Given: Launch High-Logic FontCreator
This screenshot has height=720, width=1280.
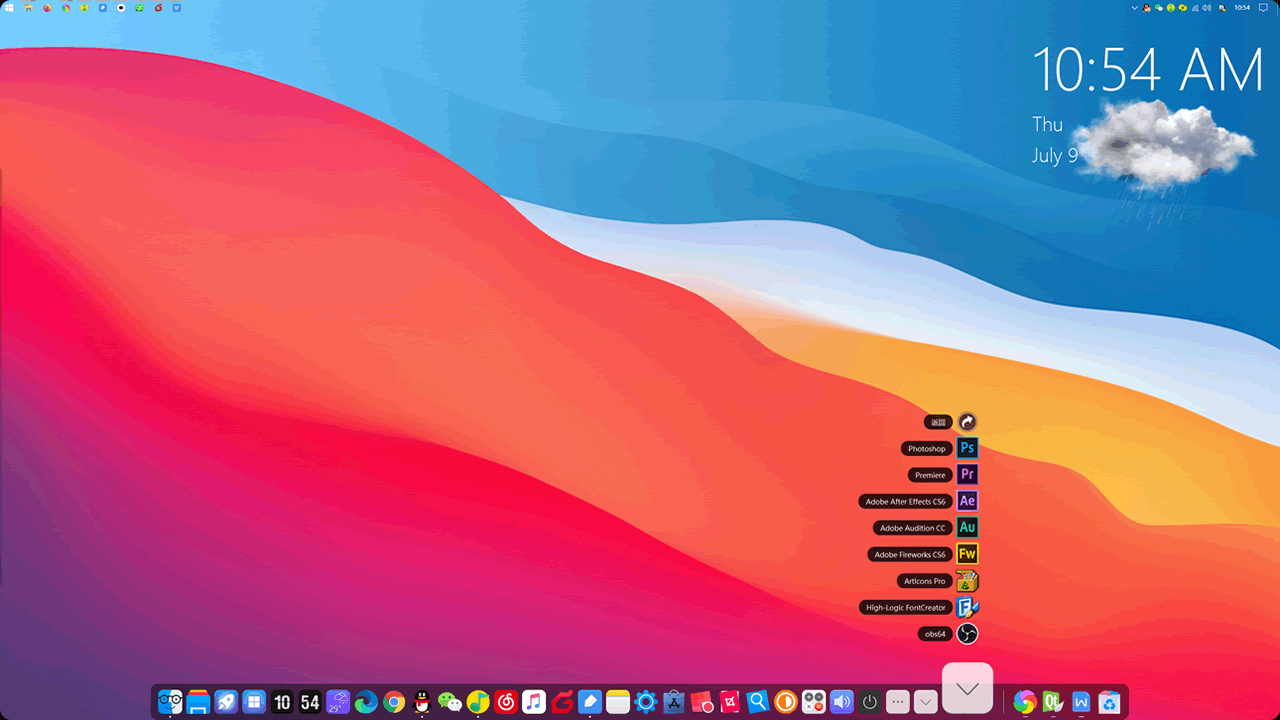Looking at the screenshot, I should 967,607.
